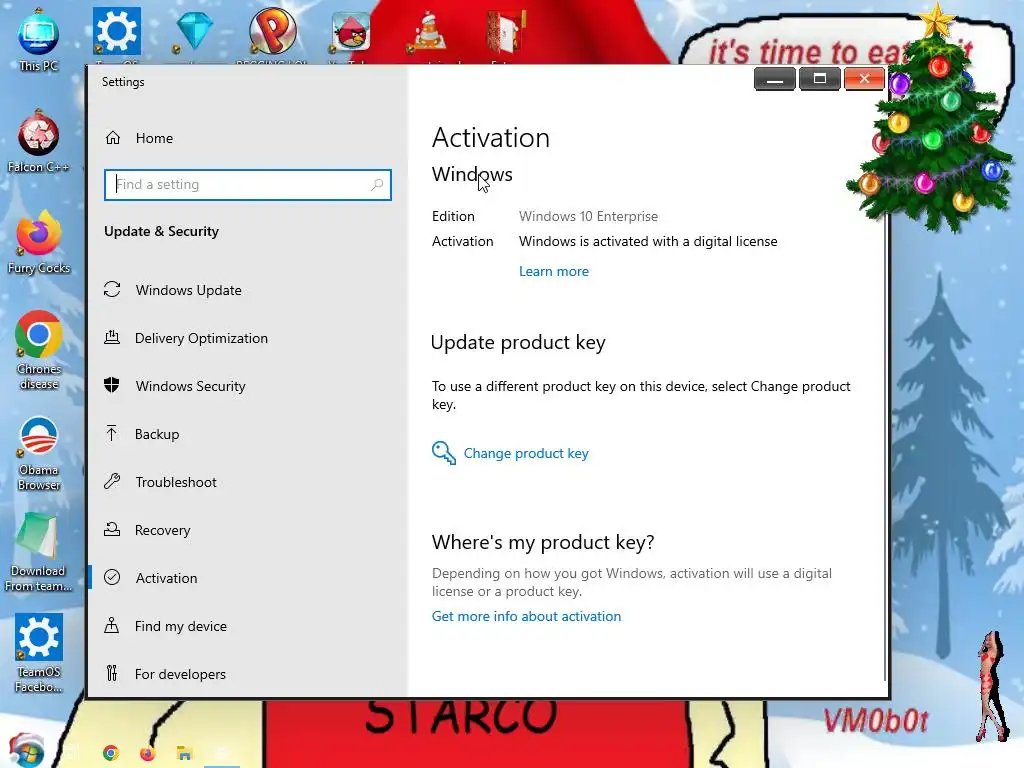The image size is (1024, 768).
Task: Maximize the Settings window
Action: (820, 79)
